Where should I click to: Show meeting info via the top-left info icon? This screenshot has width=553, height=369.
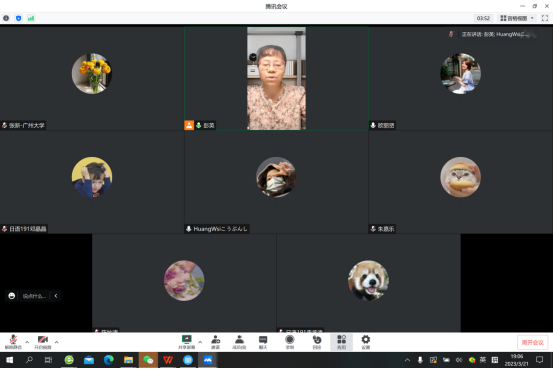point(6,18)
